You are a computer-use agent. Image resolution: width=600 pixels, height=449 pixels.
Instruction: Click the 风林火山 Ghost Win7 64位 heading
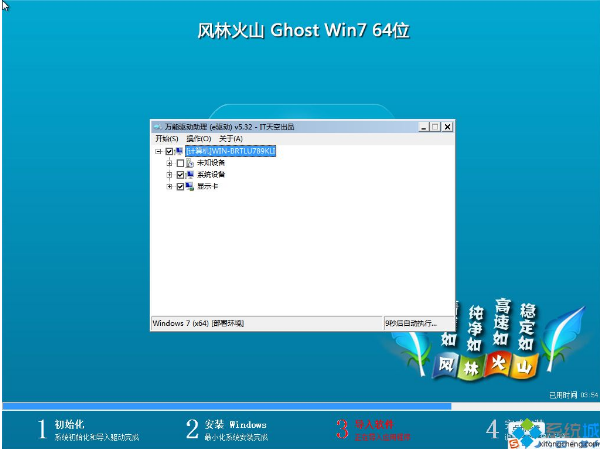(x=303, y=30)
